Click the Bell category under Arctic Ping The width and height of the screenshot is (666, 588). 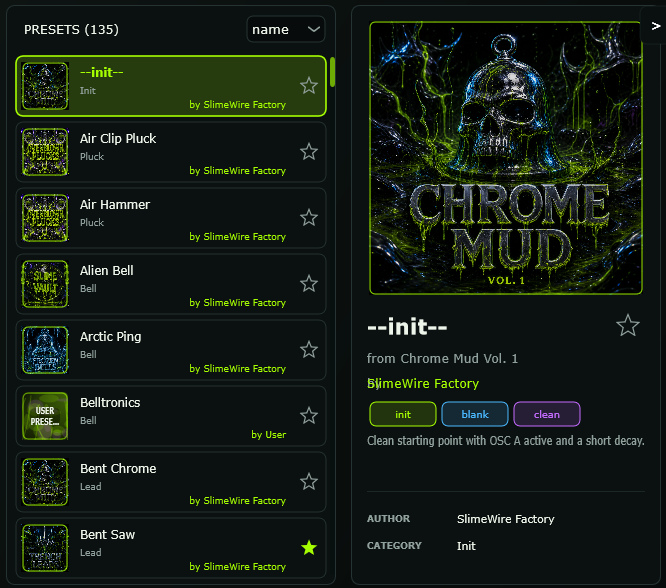coord(88,354)
